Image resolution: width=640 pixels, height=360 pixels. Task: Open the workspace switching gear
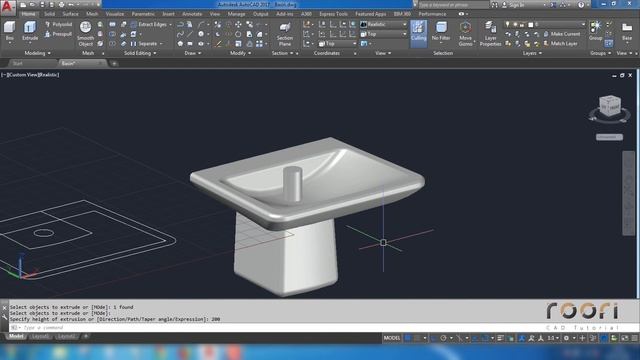[566, 338]
